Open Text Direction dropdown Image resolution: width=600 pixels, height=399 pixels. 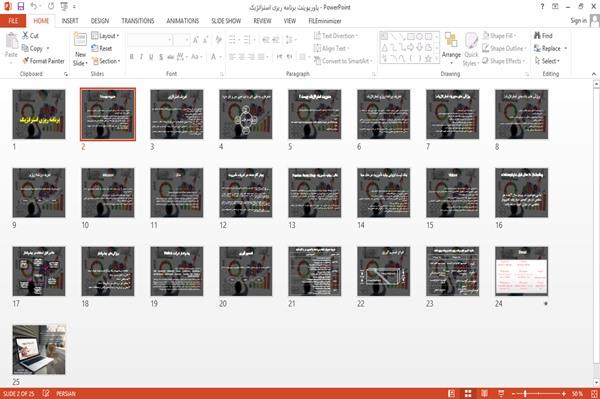coord(336,36)
